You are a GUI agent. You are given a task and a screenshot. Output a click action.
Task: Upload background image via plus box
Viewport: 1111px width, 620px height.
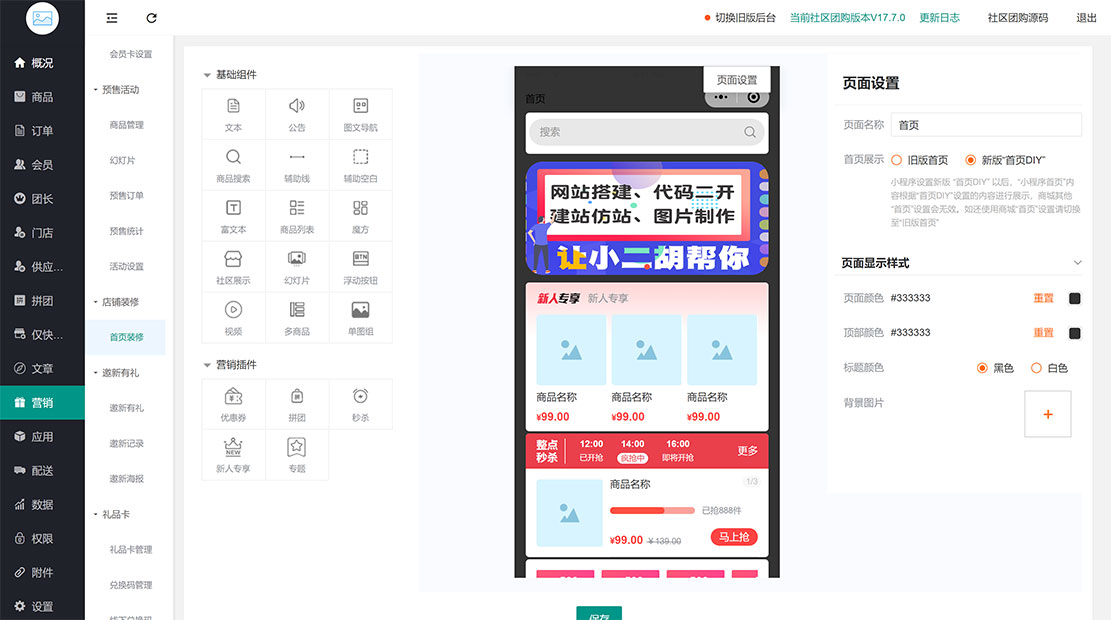click(x=1048, y=415)
